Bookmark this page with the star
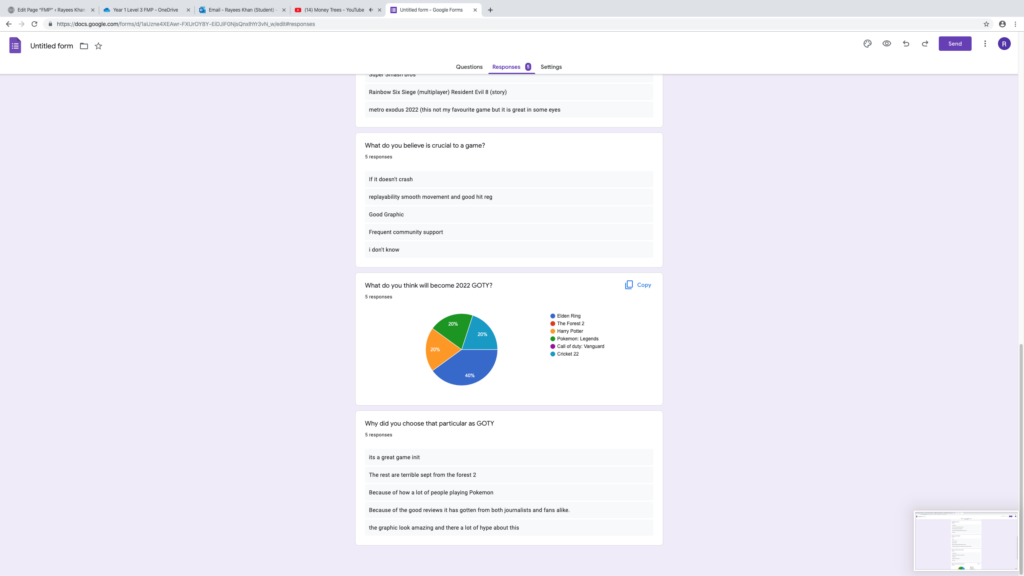This screenshot has width=1024, height=576. (x=986, y=24)
